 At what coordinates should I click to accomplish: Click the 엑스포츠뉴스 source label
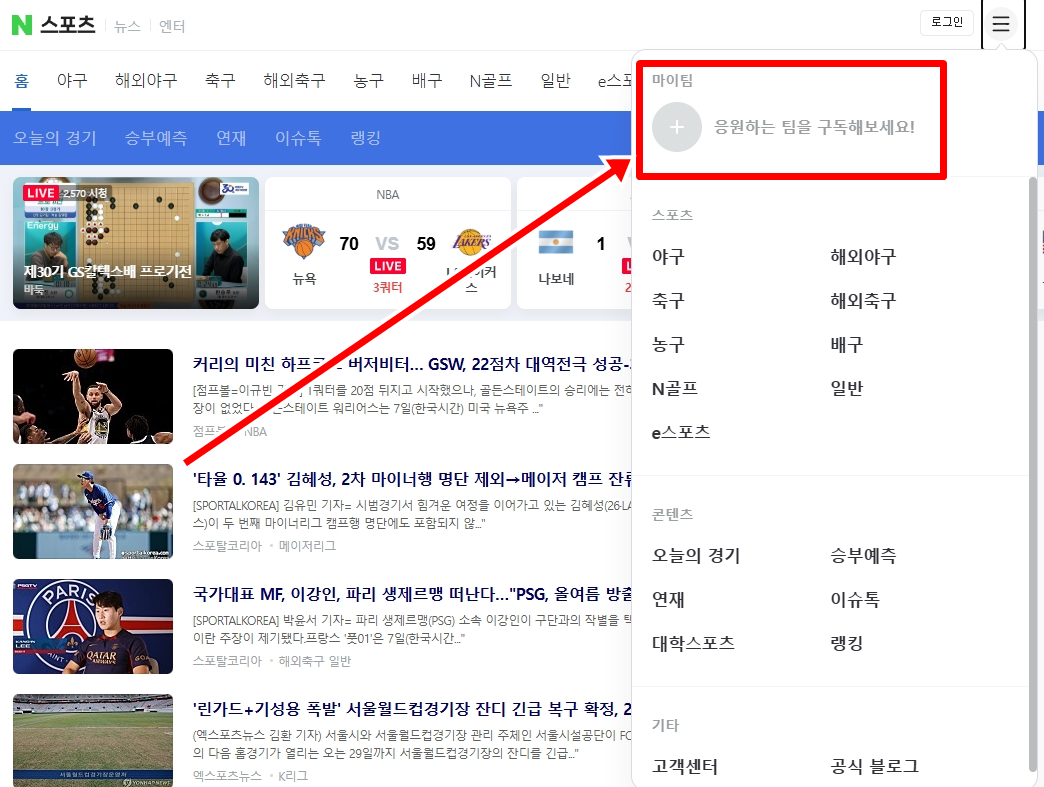(x=227, y=776)
